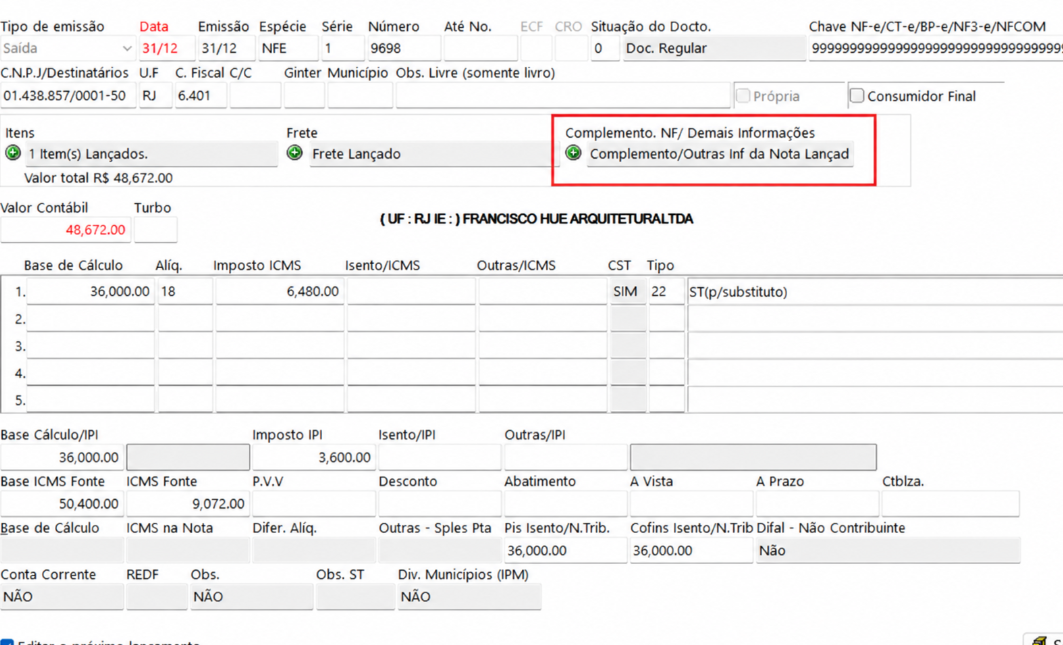Image resolution: width=1063 pixels, height=645 pixels.
Task: Toggle the Própria checkbox
Action: coord(743,96)
